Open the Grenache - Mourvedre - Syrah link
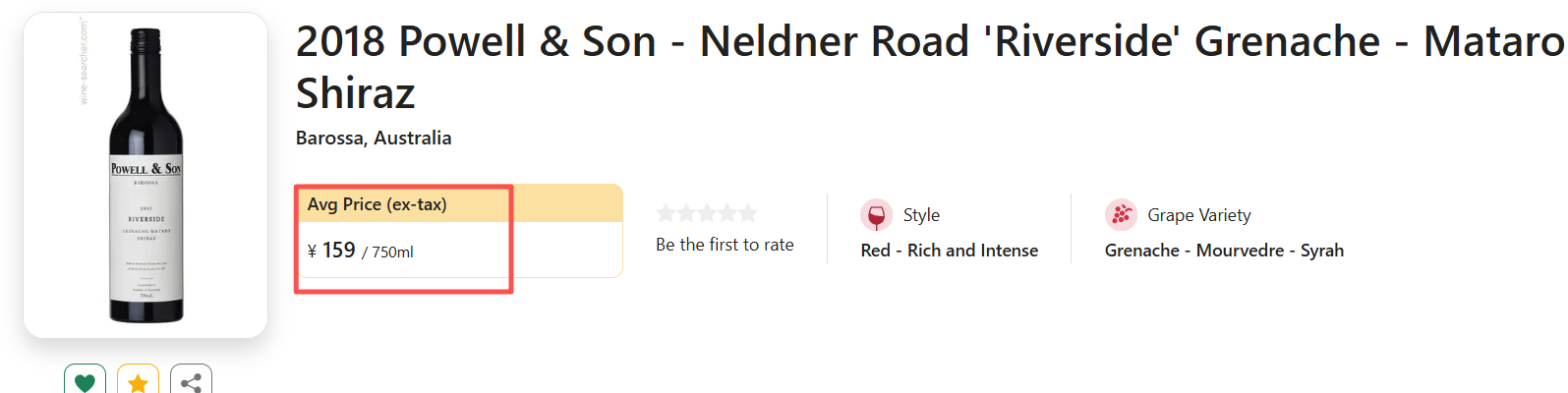1568x393 pixels. [x=1224, y=251]
